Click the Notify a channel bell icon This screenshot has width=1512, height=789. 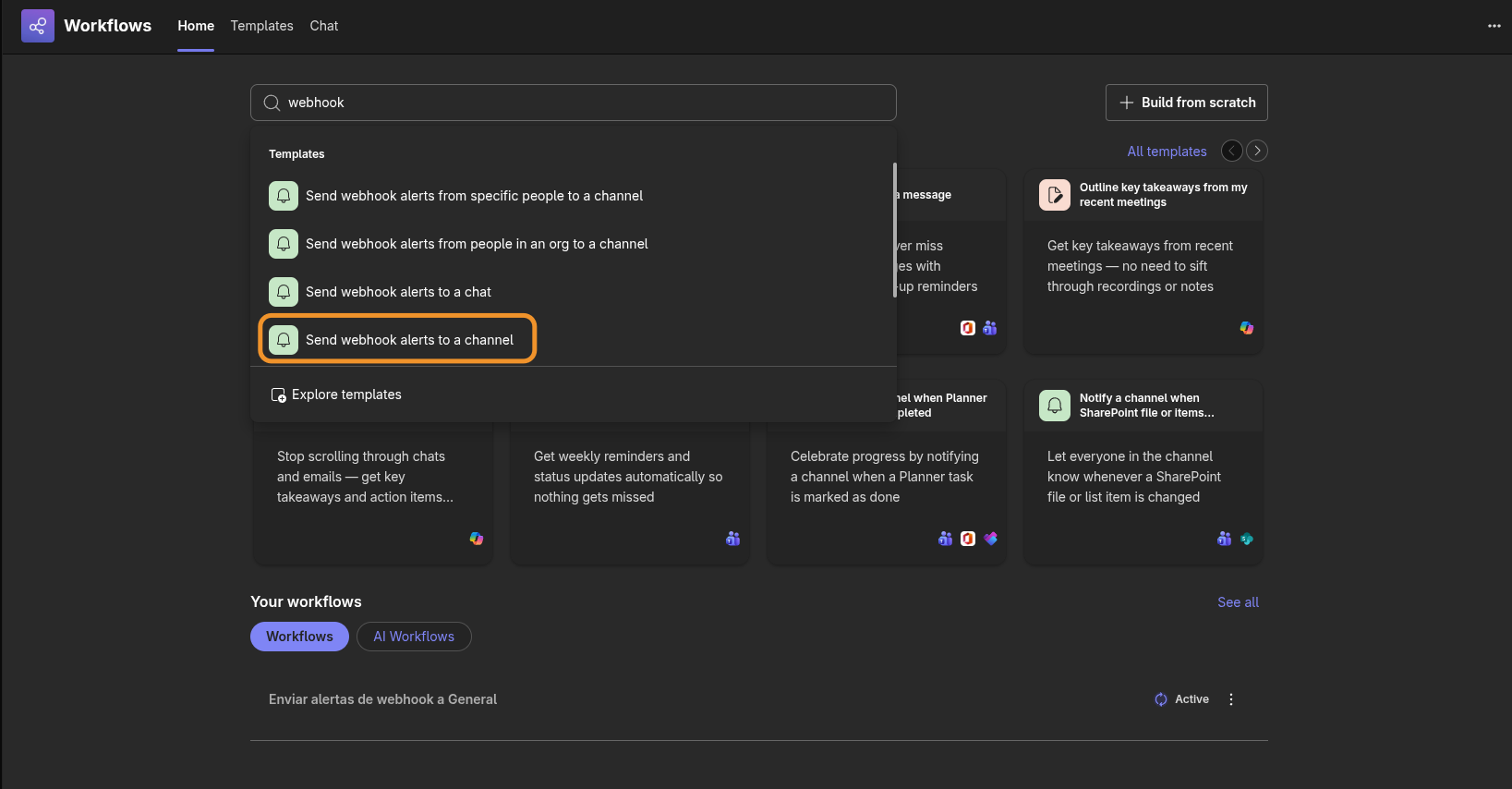point(1055,406)
